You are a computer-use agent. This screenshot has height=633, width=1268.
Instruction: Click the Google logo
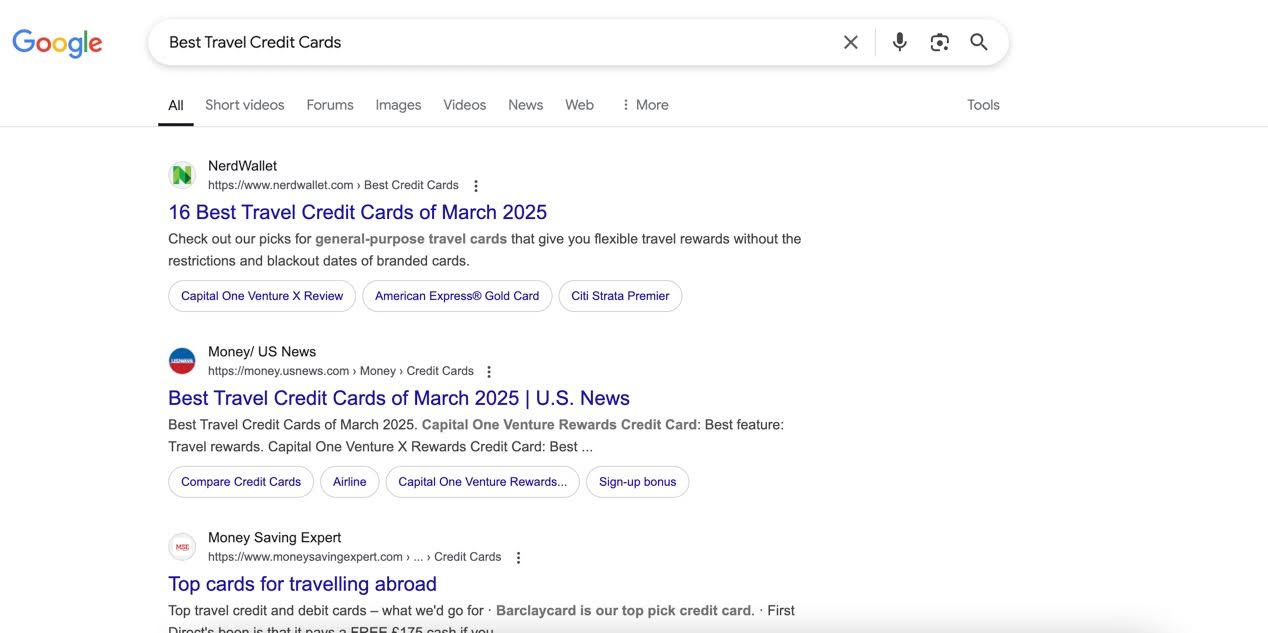[57, 43]
